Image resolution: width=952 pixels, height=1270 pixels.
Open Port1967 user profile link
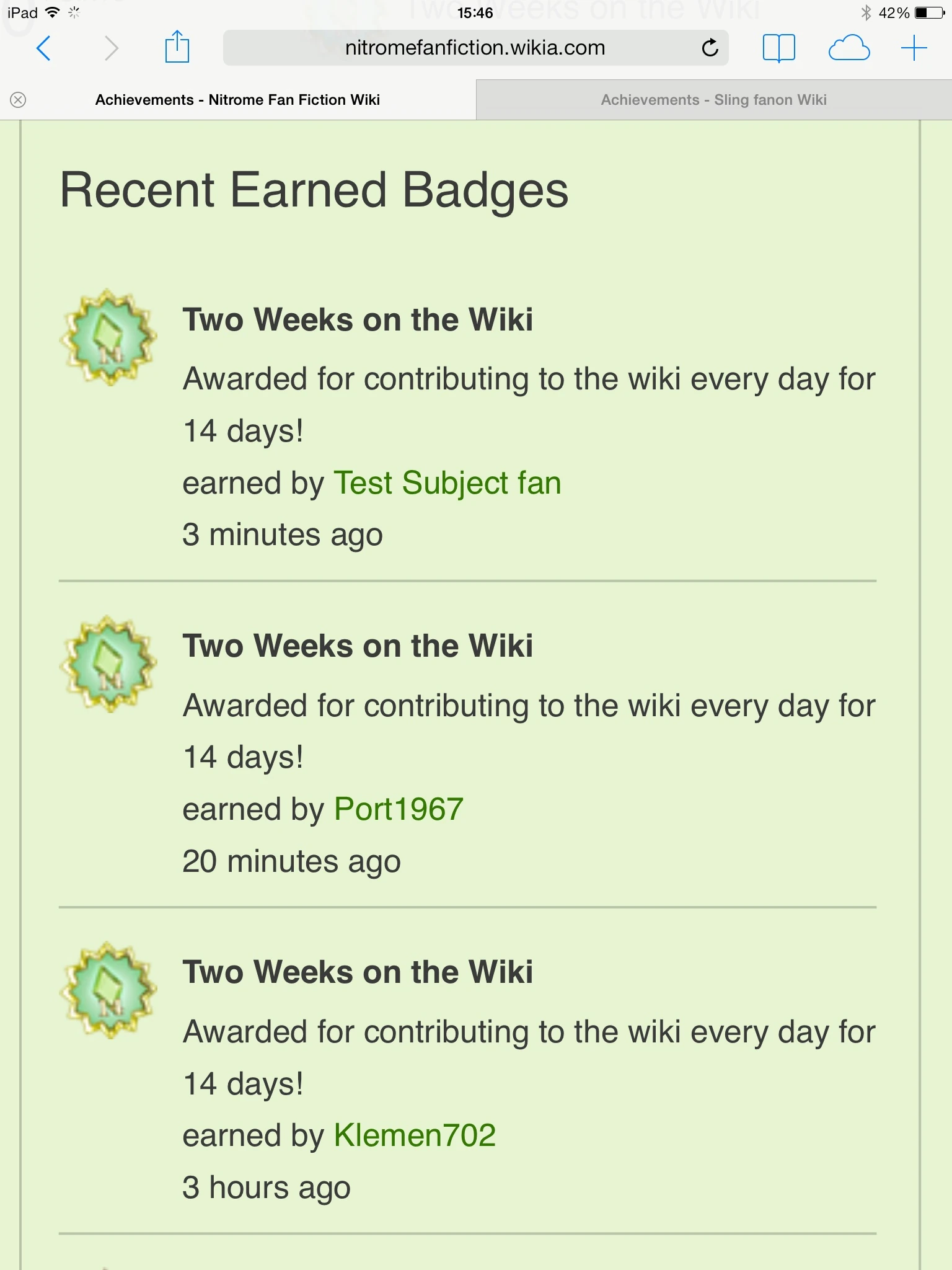click(x=399, y=809)
